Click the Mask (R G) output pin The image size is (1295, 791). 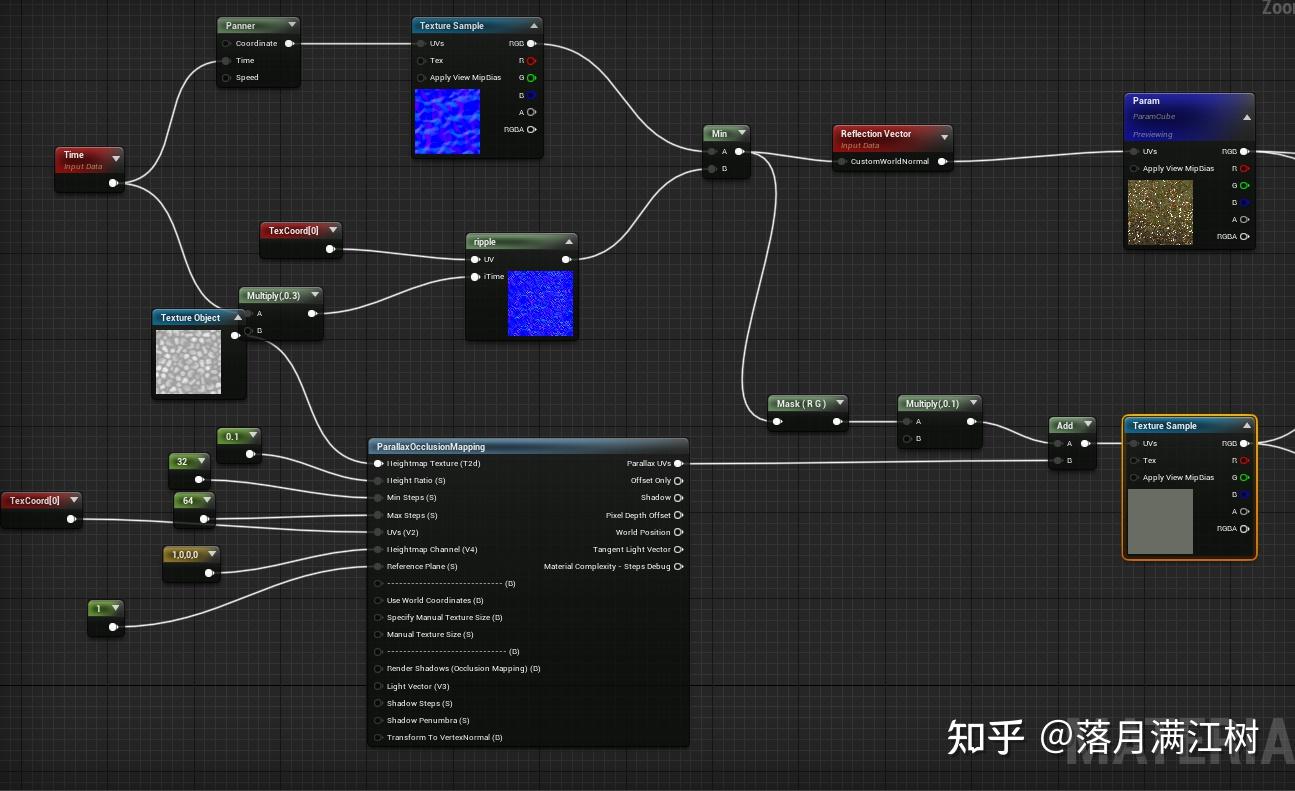point(838,421)
